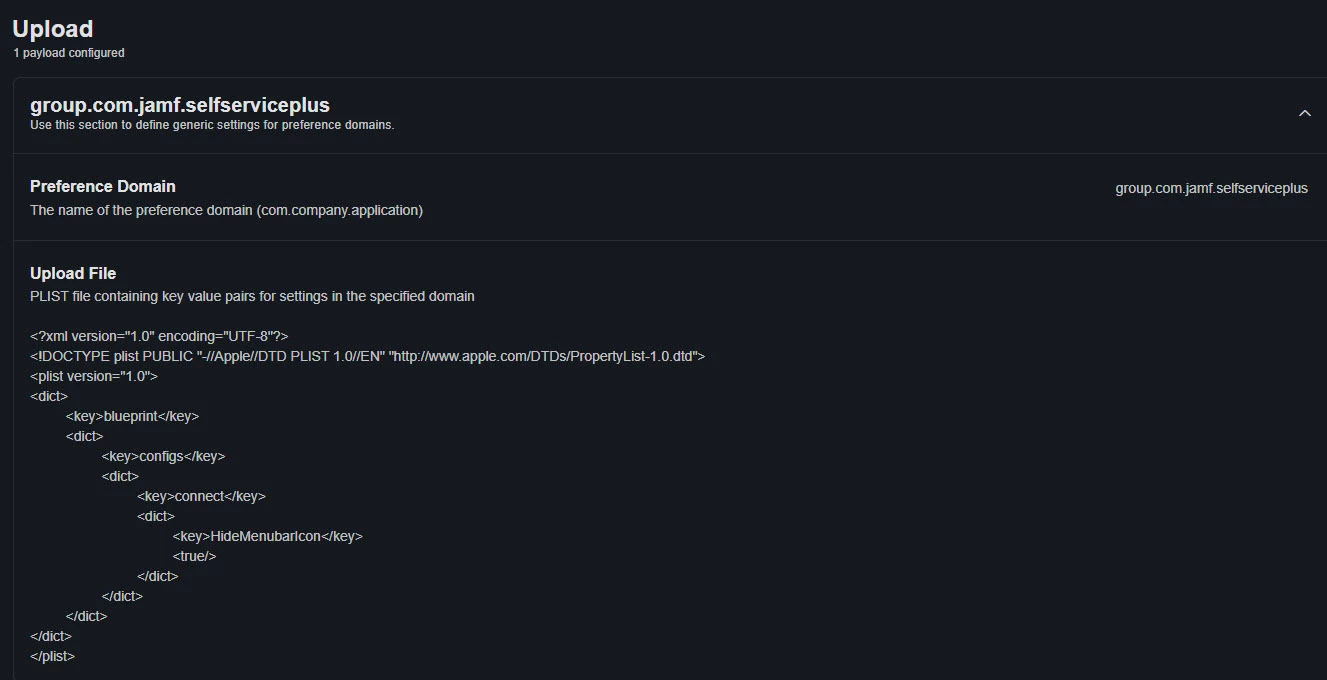
Task: Collapse the group.com.jamf.selfserviceplus payload section
Action: tap(1304, 113)
